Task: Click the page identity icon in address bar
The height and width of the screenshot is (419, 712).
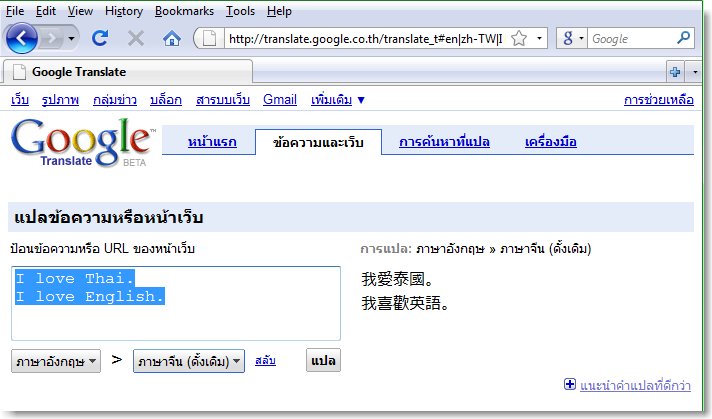Action: [x=209, y=39]
